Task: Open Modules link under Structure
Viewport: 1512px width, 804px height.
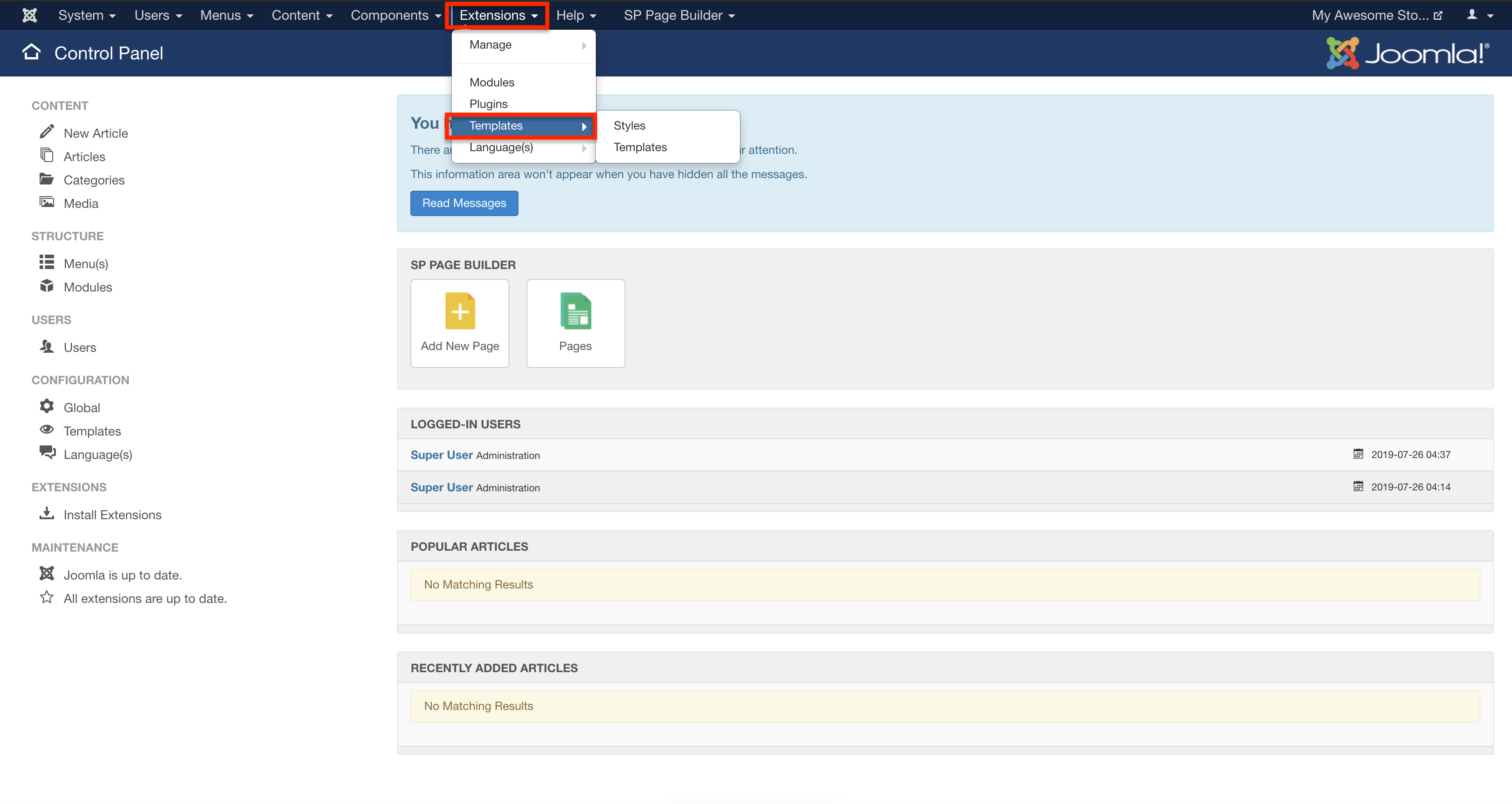Action: coord(88,287)
